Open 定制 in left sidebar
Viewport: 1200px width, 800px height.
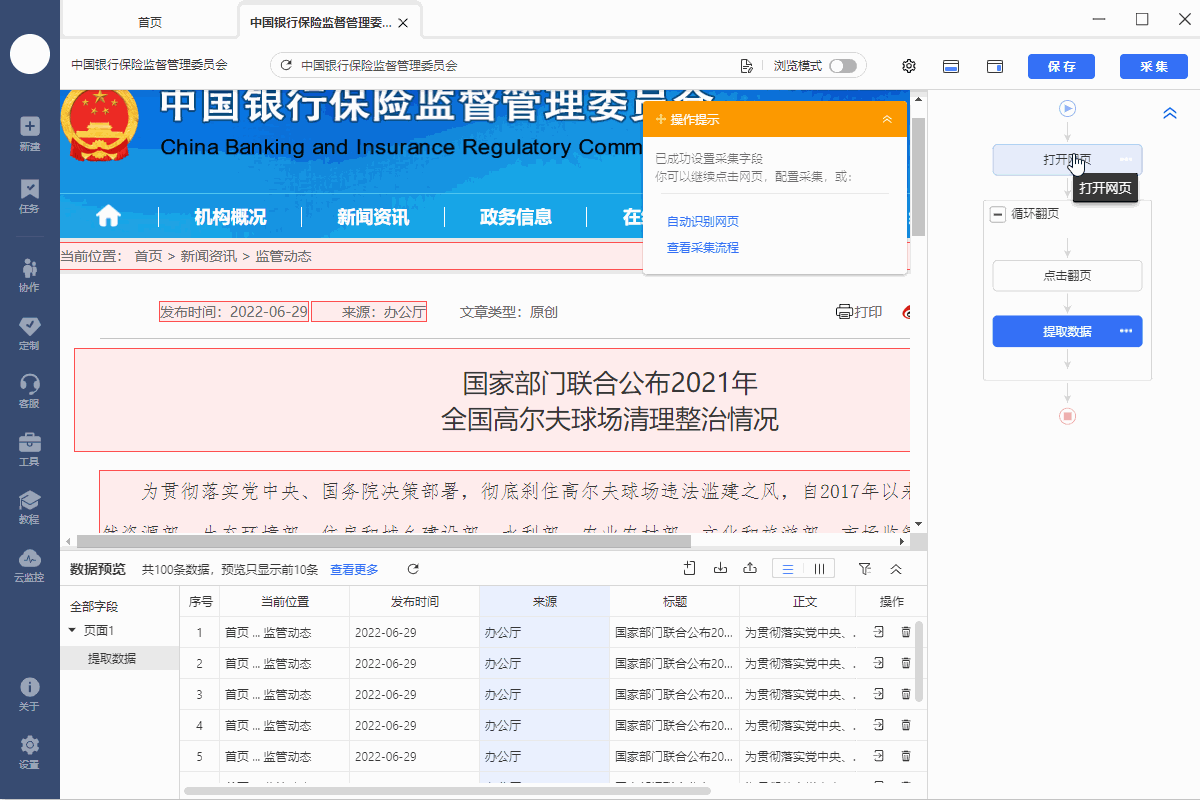click(x=29, y=333)
